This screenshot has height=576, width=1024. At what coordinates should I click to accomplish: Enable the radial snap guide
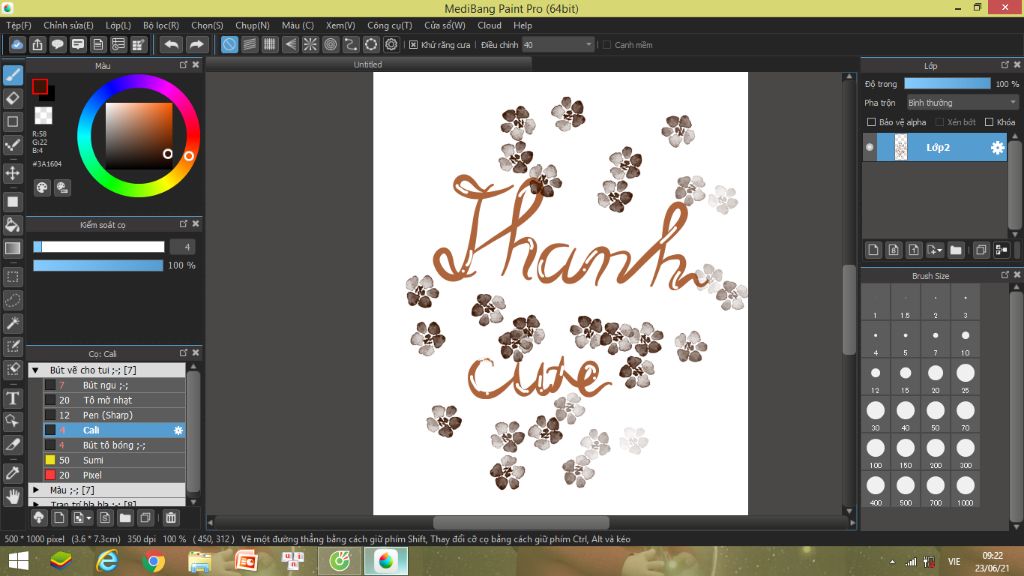click(x=310, y=44)
